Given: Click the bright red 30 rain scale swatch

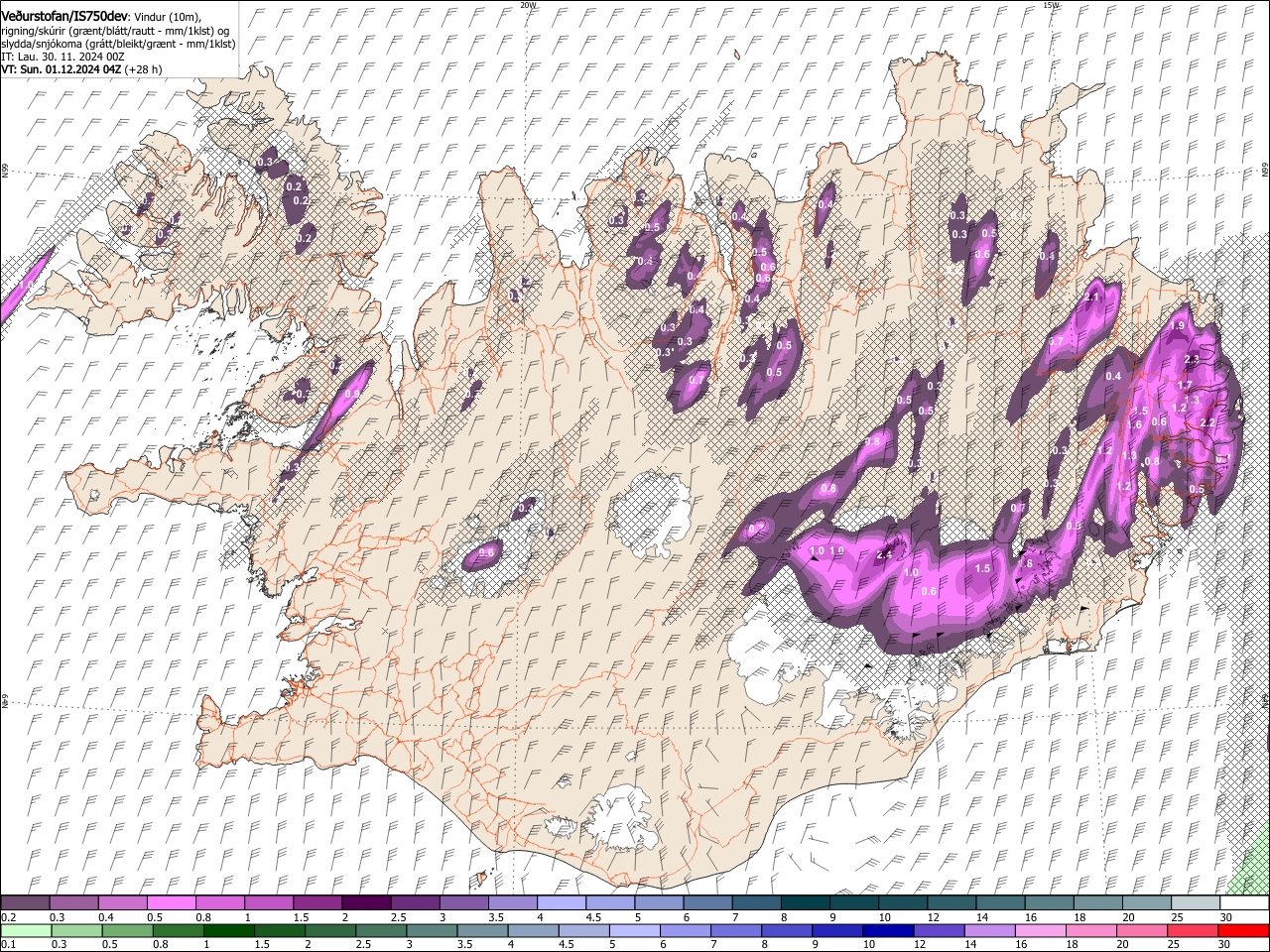Looking at the screenshot, I should coord(1242,930).
